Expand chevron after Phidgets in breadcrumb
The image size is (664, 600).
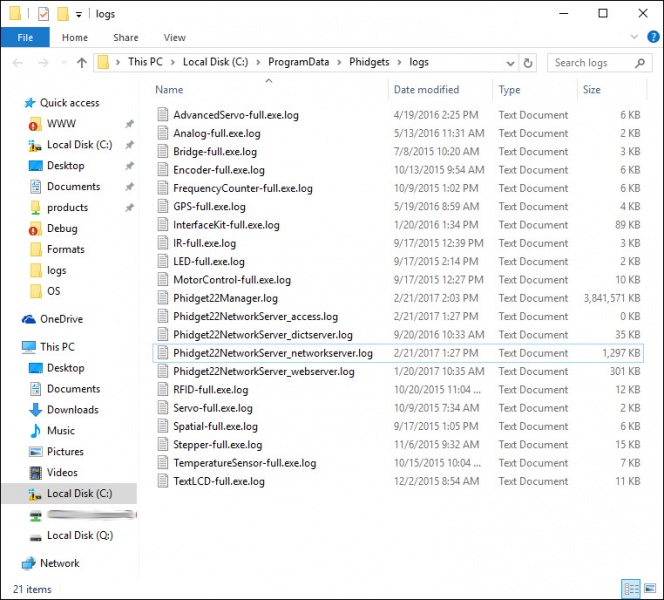coord(399,63)
